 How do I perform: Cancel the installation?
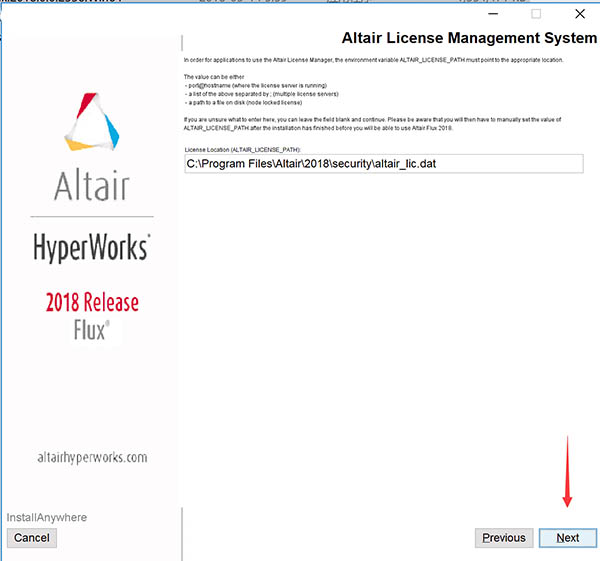(32, 538)
